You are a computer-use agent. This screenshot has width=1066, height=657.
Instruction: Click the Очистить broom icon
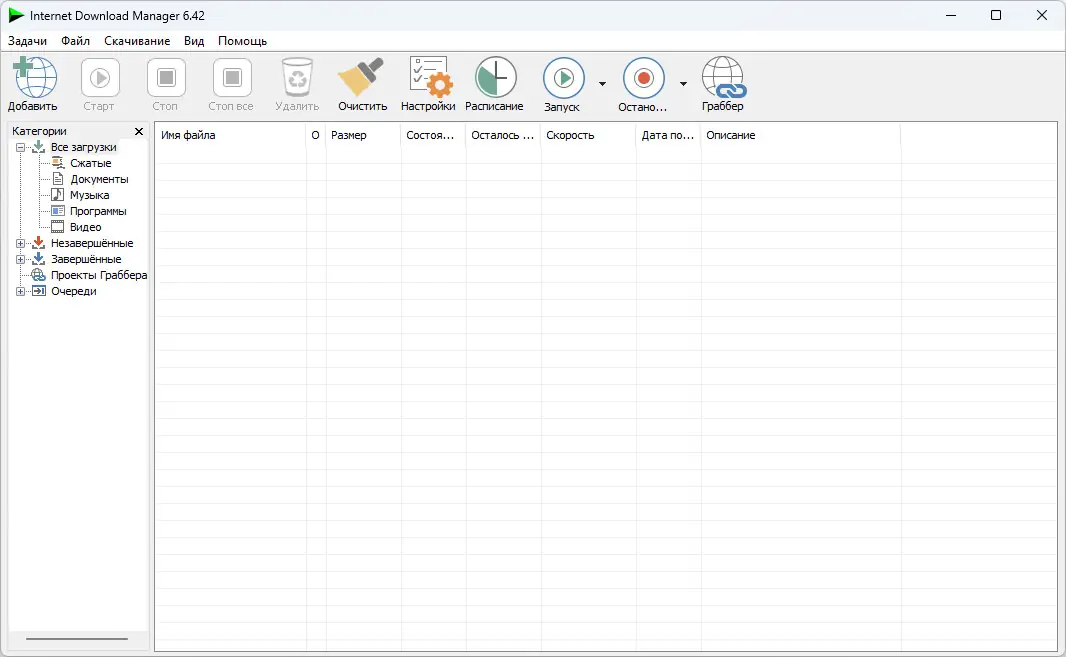[x=361, y=77]
